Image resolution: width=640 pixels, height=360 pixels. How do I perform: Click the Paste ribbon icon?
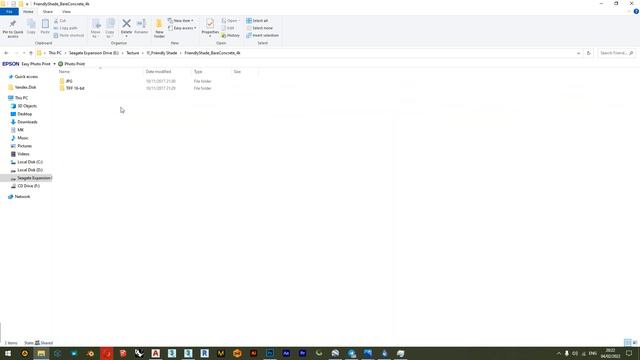pos(45,27)
